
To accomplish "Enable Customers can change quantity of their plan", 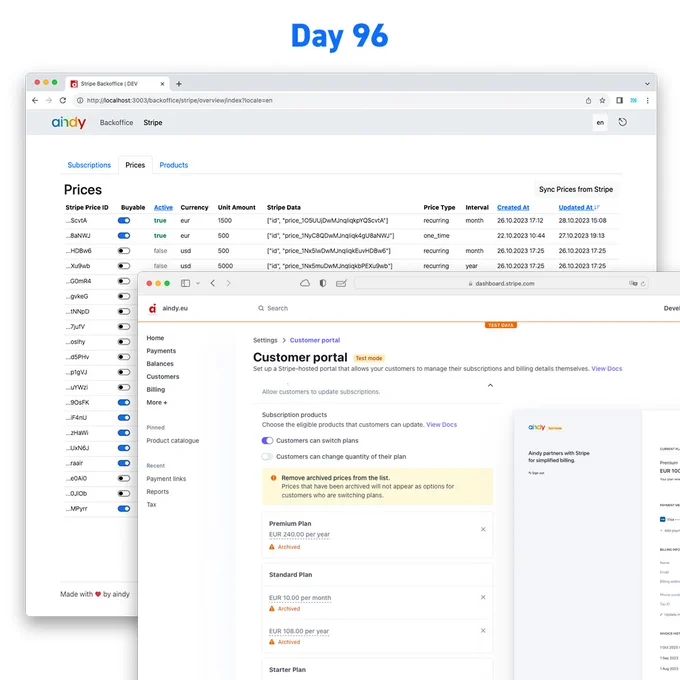I will click(267, 457).
